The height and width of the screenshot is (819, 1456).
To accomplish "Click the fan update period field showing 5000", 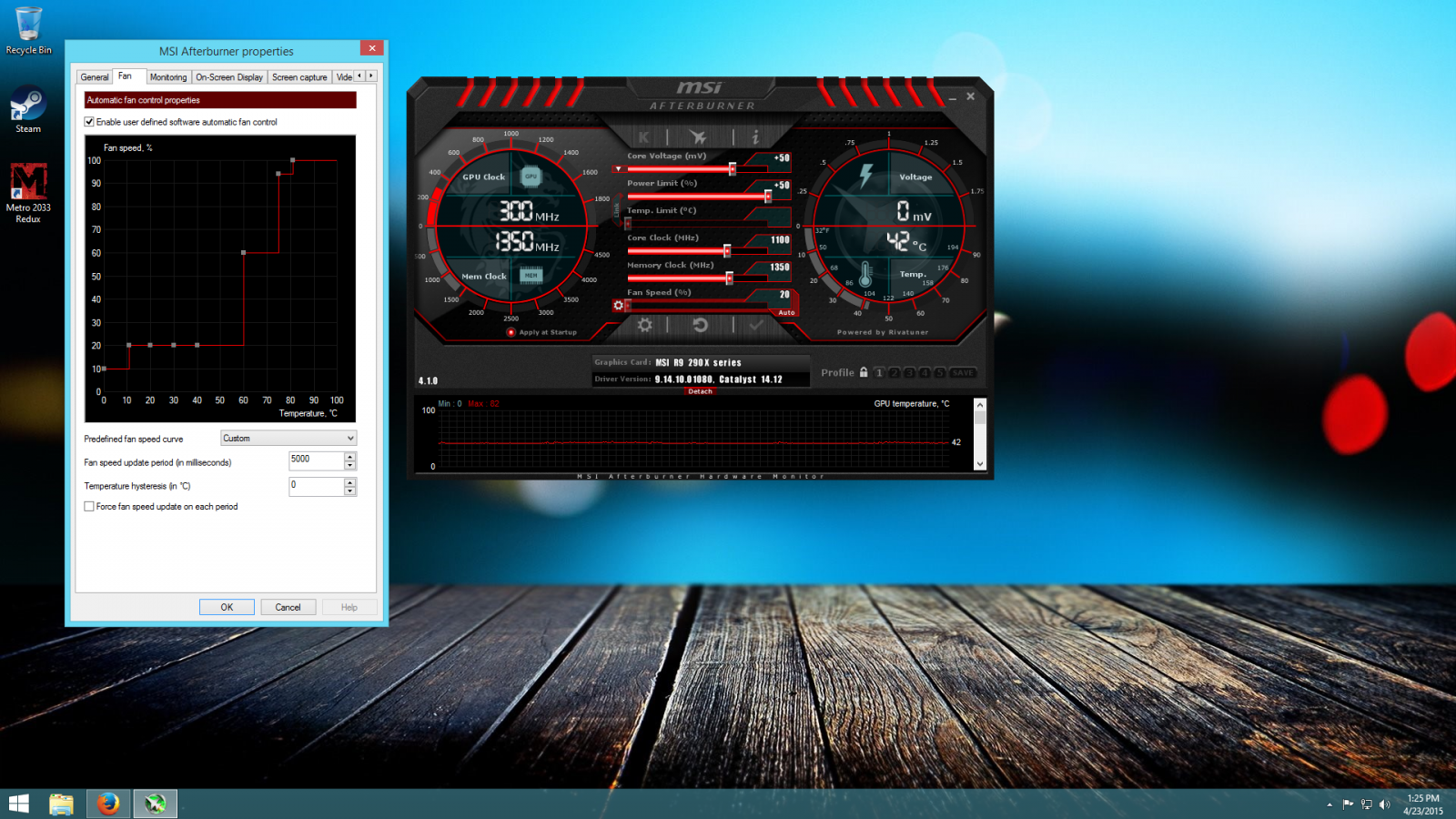I will [x=317, y=461].
